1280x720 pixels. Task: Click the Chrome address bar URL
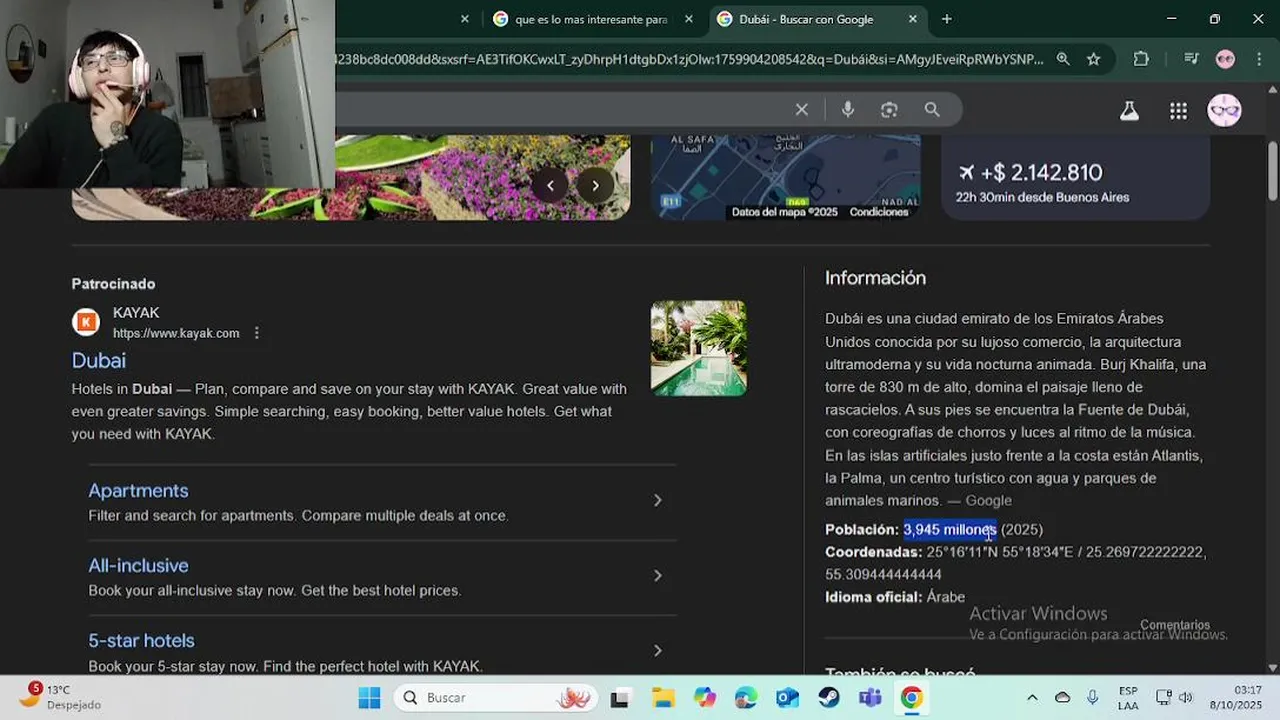(x=690, y=59)
